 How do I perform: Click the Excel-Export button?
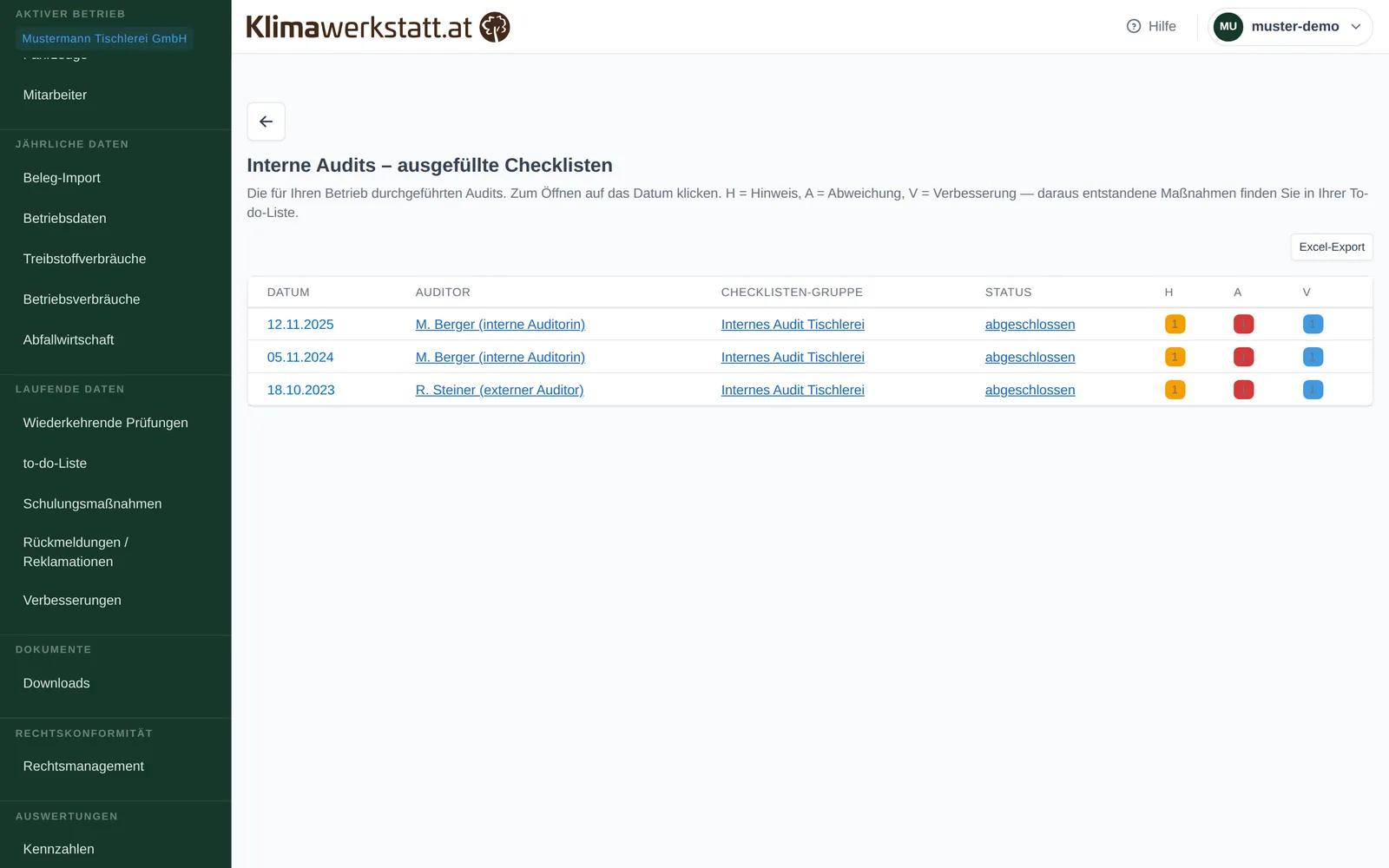[x=1332, y=247]
